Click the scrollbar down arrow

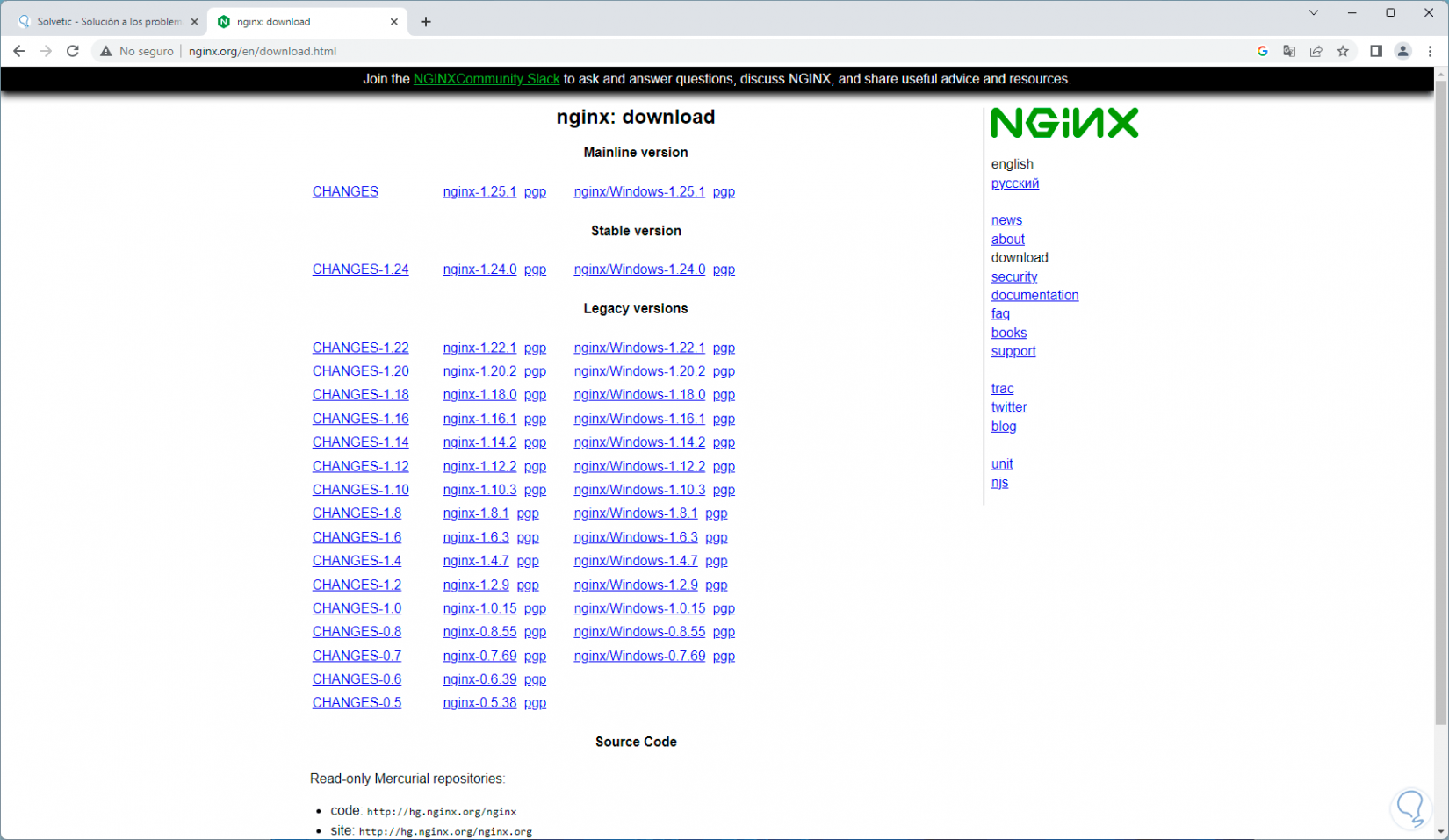[1440, 832]
